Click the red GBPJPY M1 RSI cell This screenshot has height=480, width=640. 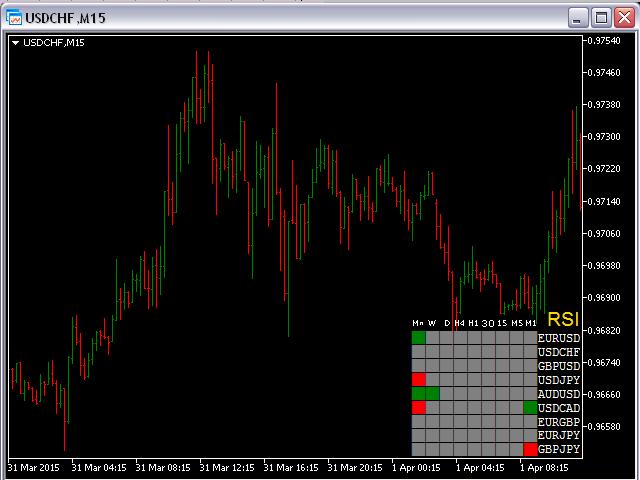(x=530, y=450)
